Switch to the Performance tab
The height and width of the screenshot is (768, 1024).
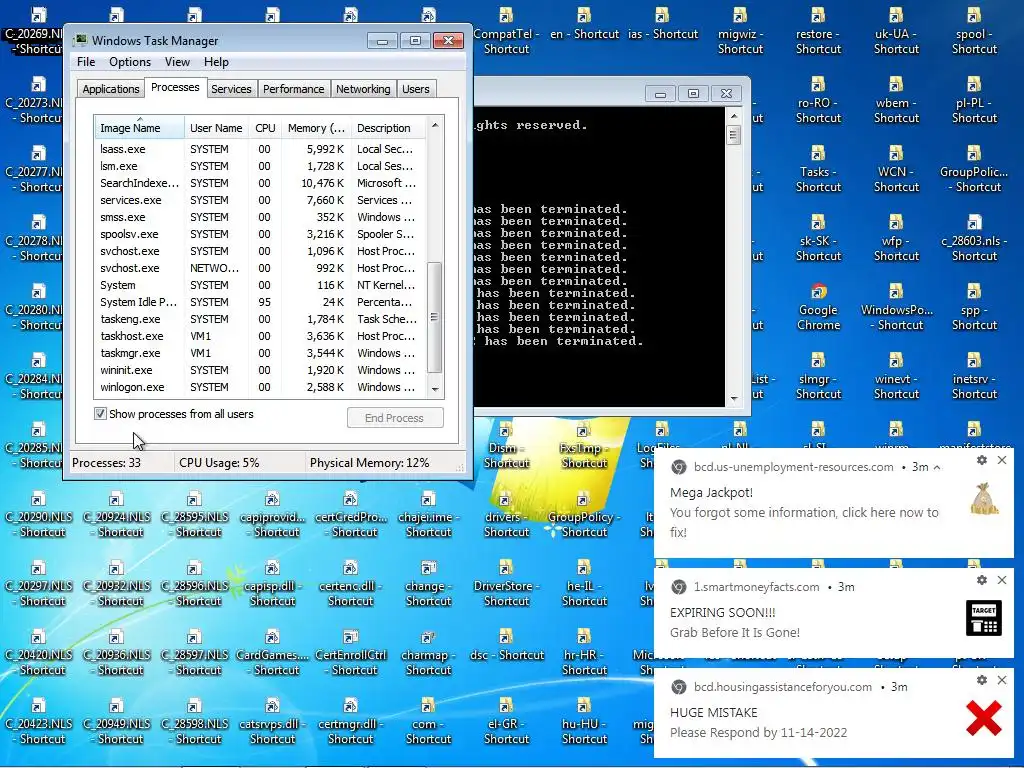(293, 89)
